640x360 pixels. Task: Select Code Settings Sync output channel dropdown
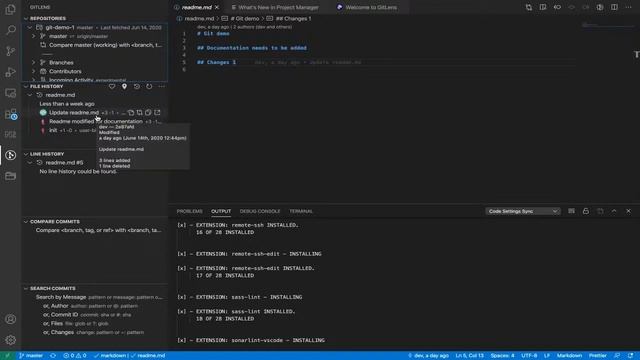[x=522, y=211]
